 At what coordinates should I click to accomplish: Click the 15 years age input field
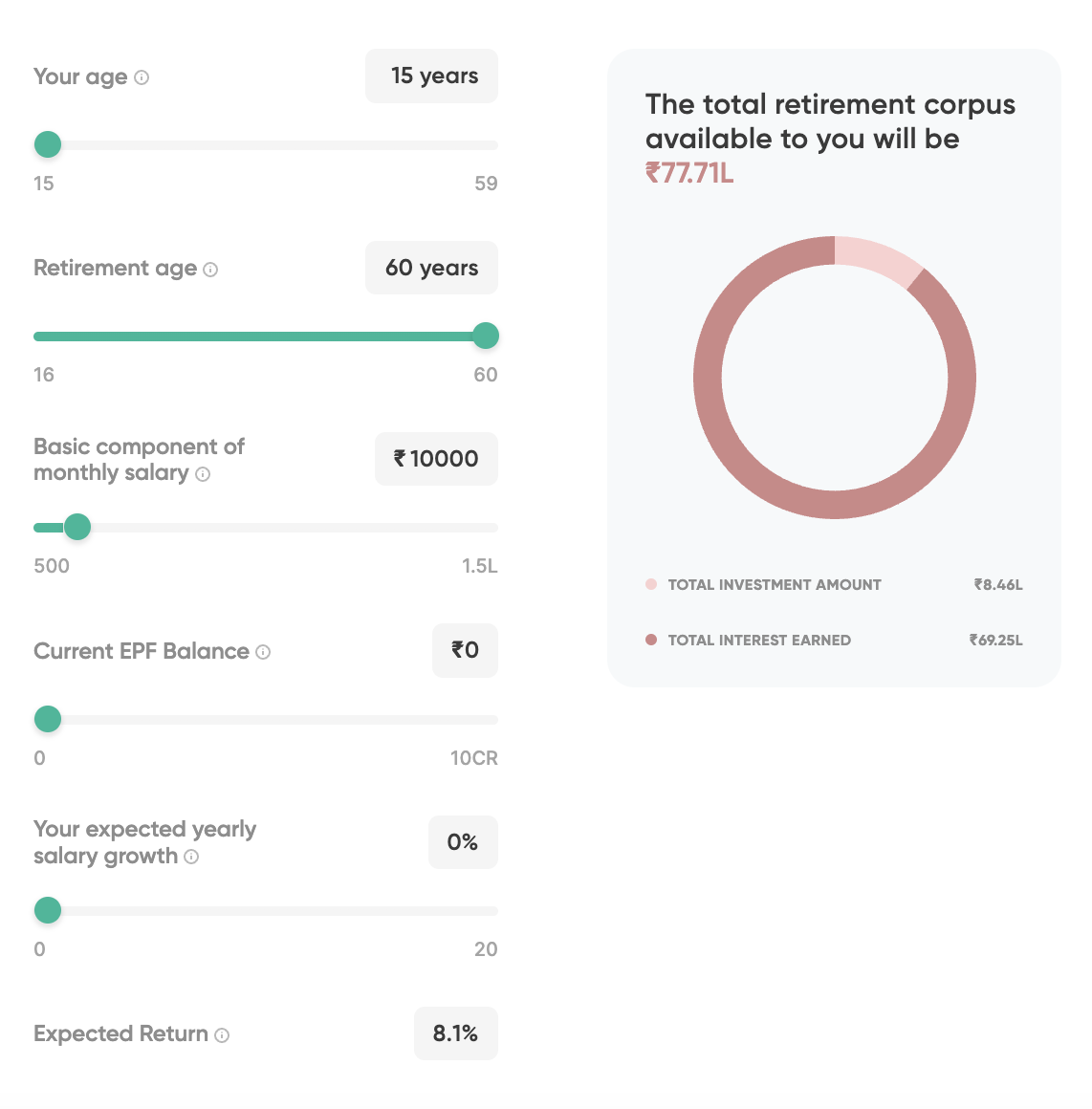432,76
